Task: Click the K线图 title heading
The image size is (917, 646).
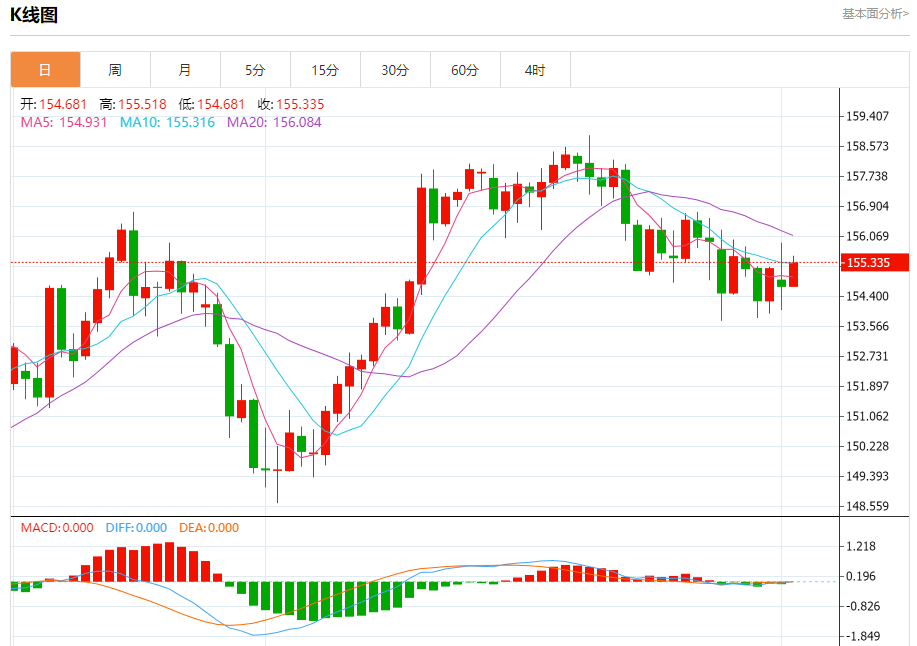Action: 34,15
